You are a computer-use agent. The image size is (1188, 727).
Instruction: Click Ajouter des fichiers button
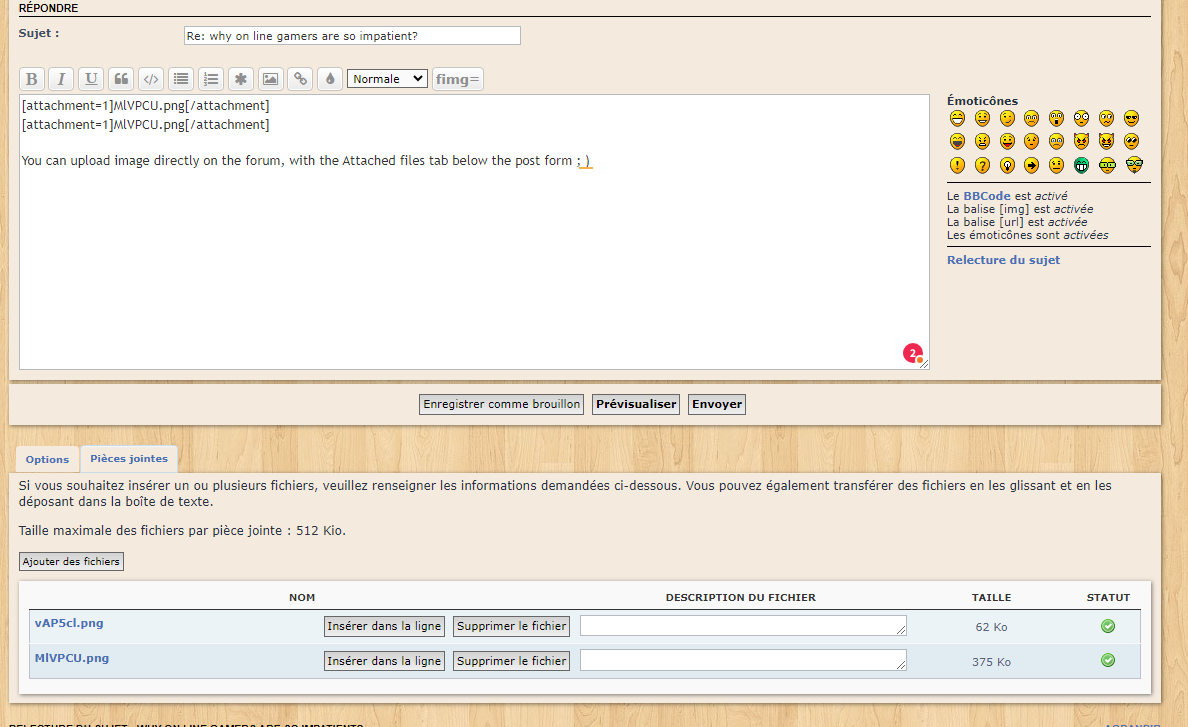pos(71,561)
